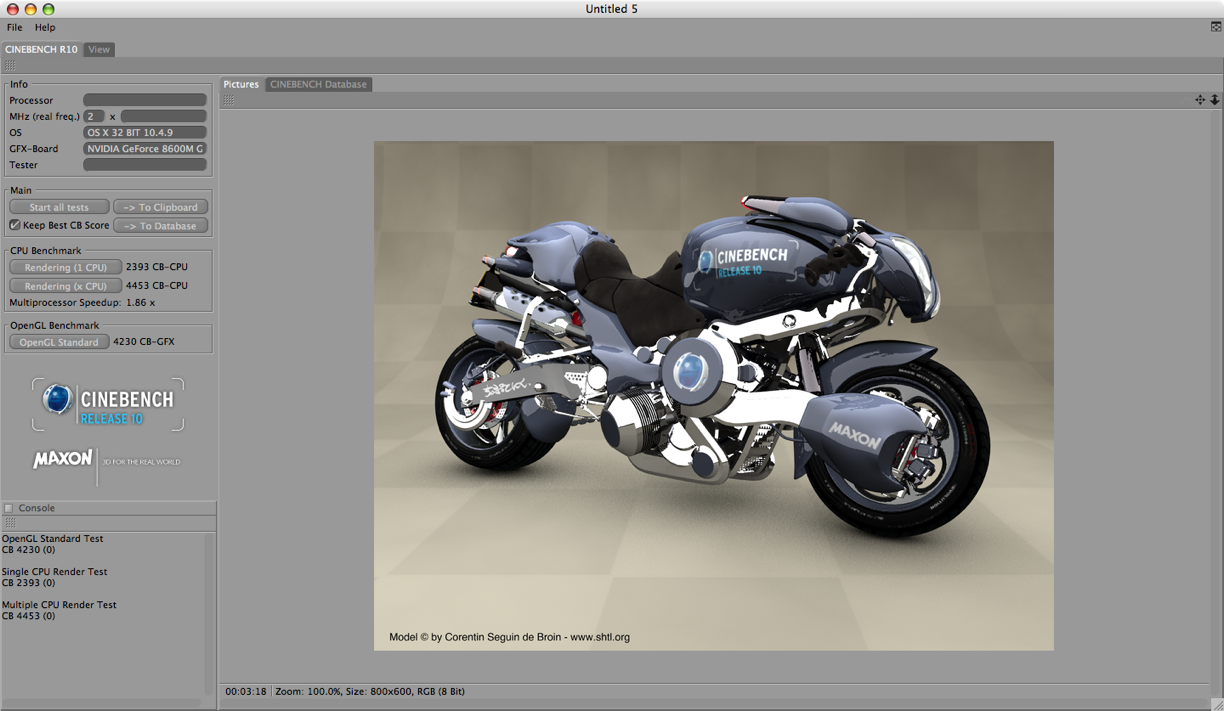1224x711 pixels.
Task: Click the grip handle icon under the Console header
Action: click(10, 523)
